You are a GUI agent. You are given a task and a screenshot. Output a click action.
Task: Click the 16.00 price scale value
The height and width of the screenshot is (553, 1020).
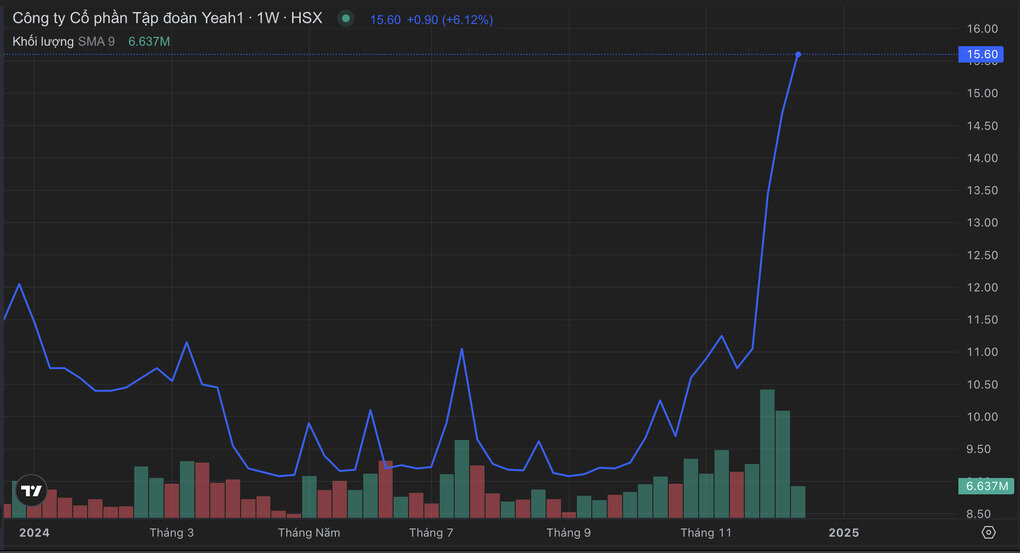click(x=982, y=29)
